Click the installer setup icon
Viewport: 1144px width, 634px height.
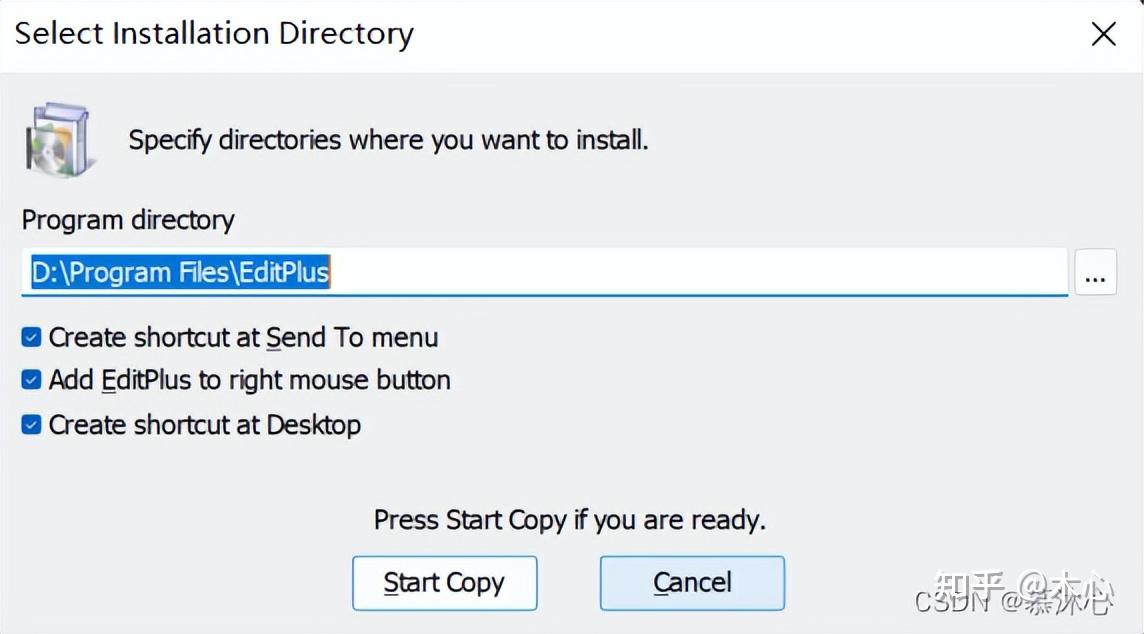58,138
